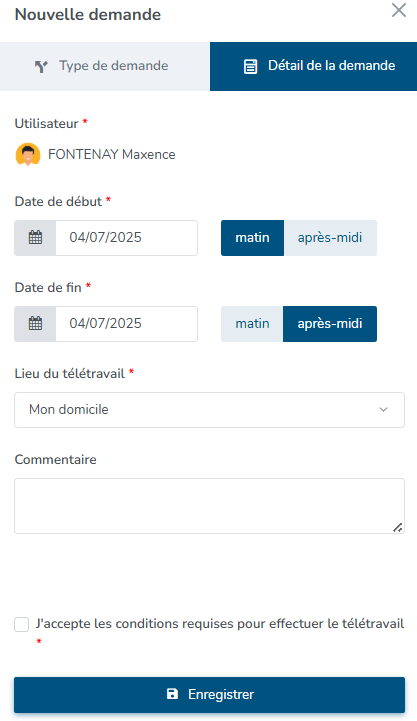The width and height of the screenshot is (417, 721).
Task: Click the branching icon in the Type de demande tab
Action: pos(41,67)
